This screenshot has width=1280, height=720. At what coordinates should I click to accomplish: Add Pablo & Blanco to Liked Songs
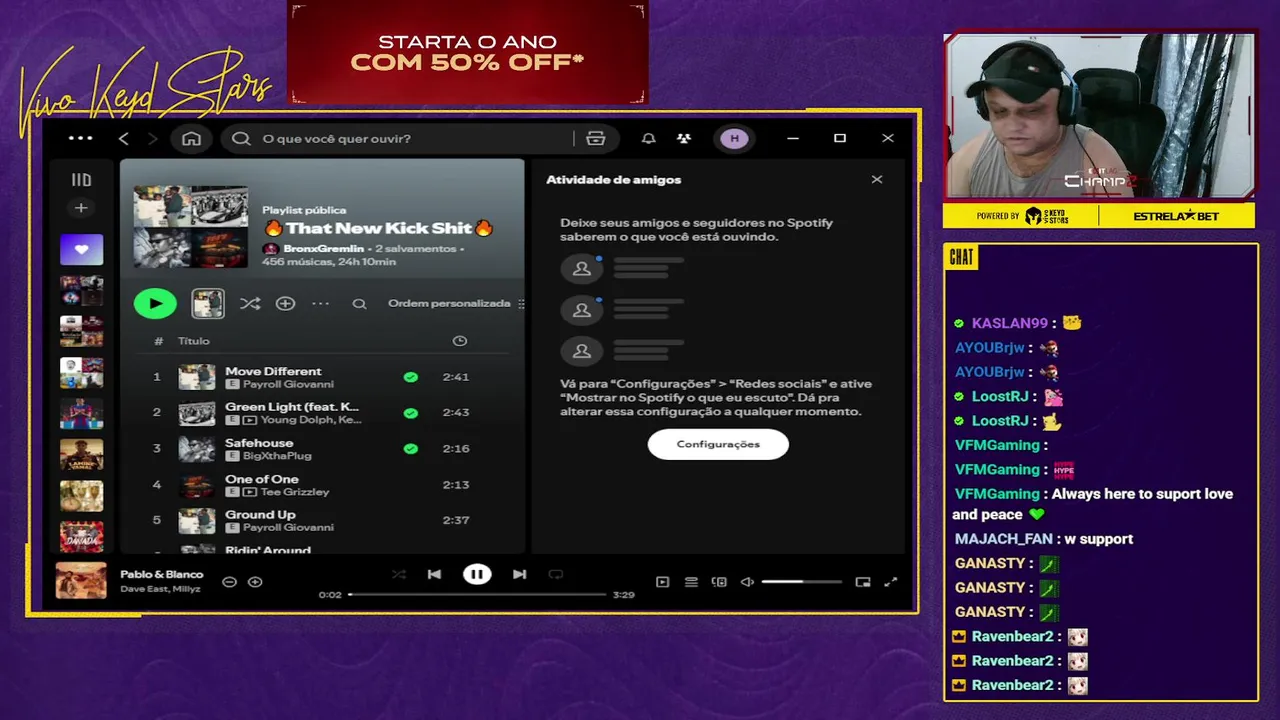pyautogui.click(x=255, y=581)
